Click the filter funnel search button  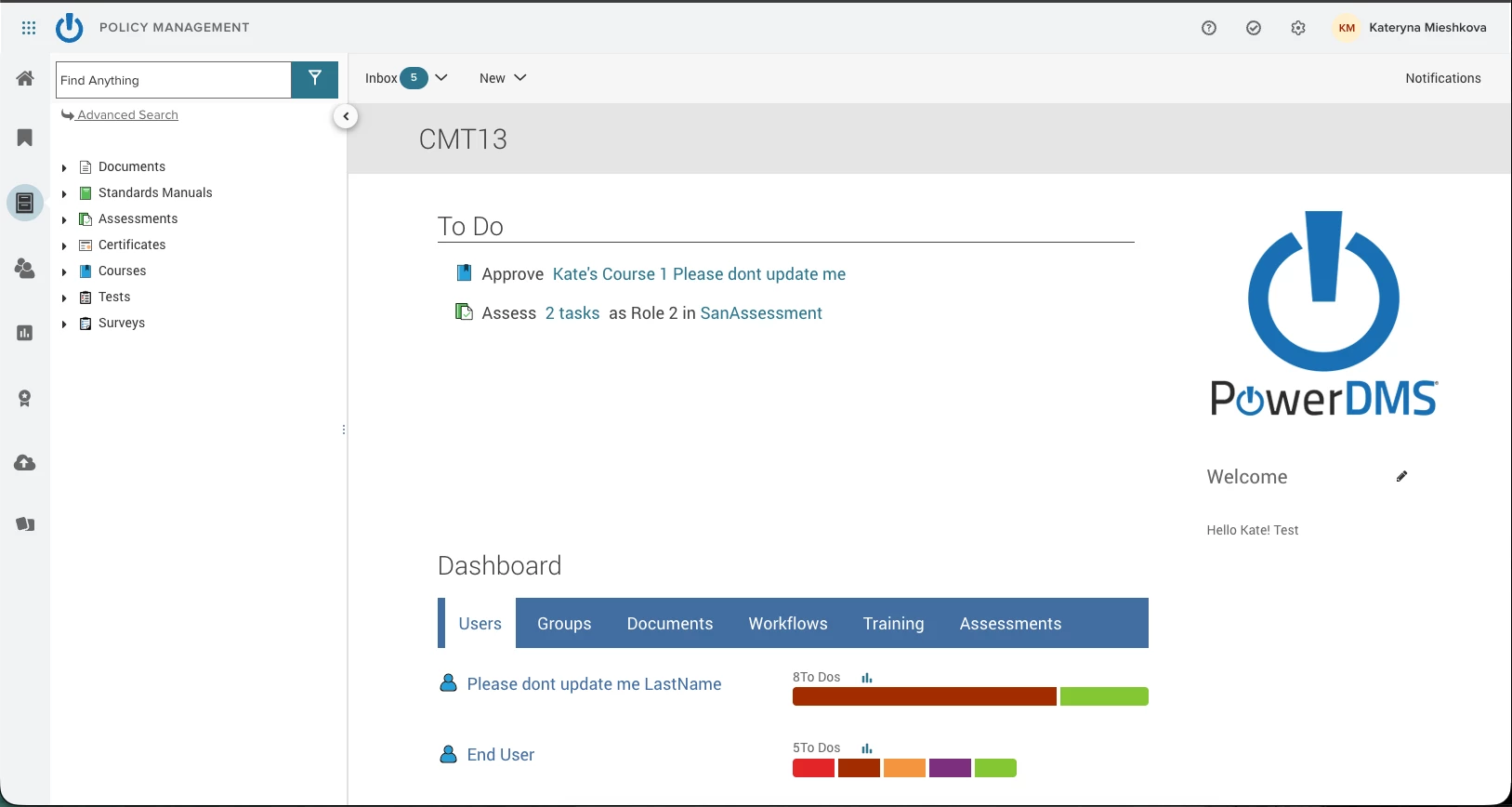coord(315,80)
